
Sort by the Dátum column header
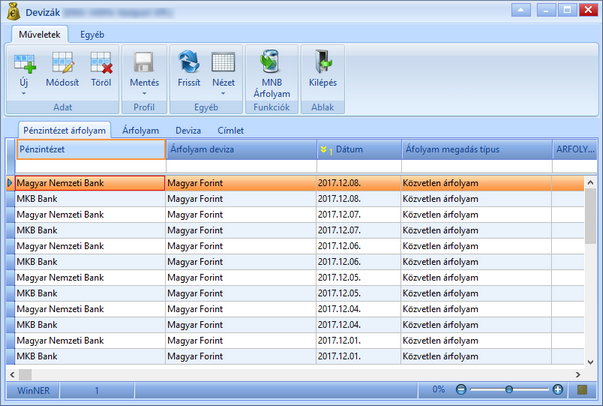coord(359,149)
